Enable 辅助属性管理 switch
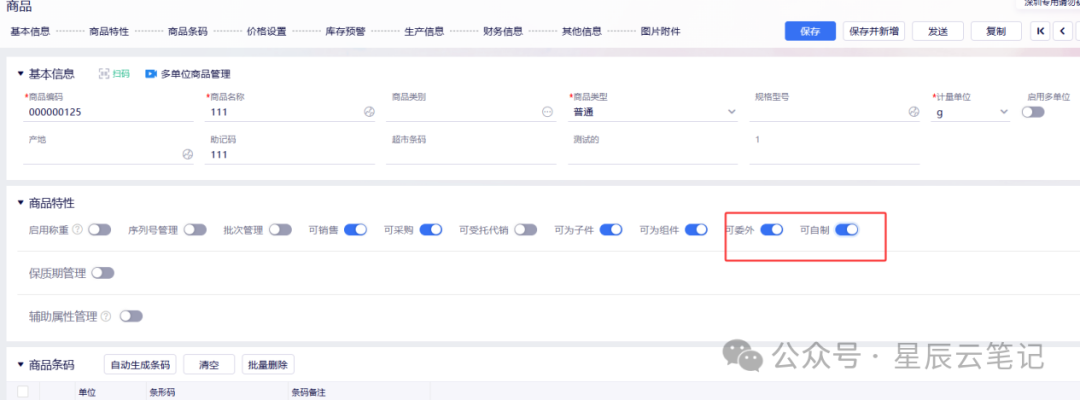Viewport: 1080px width, 400px height. [x=131, y=316]
